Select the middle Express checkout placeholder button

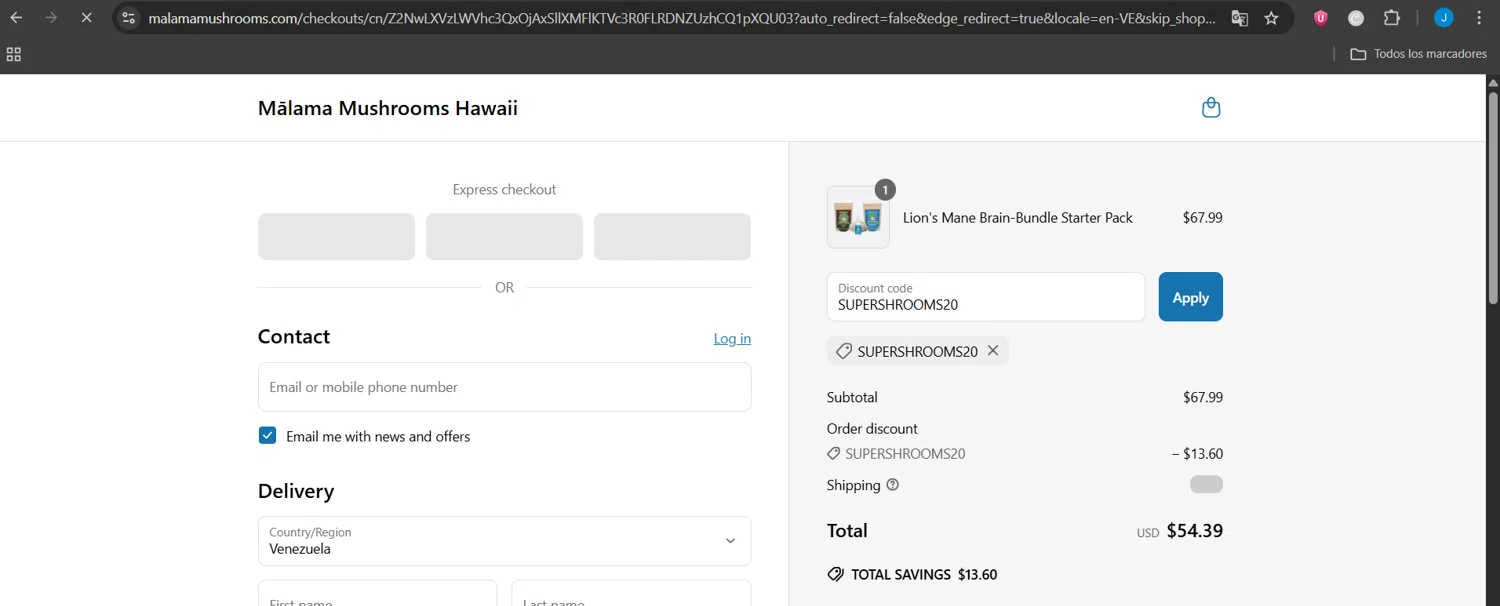point(504,237)
